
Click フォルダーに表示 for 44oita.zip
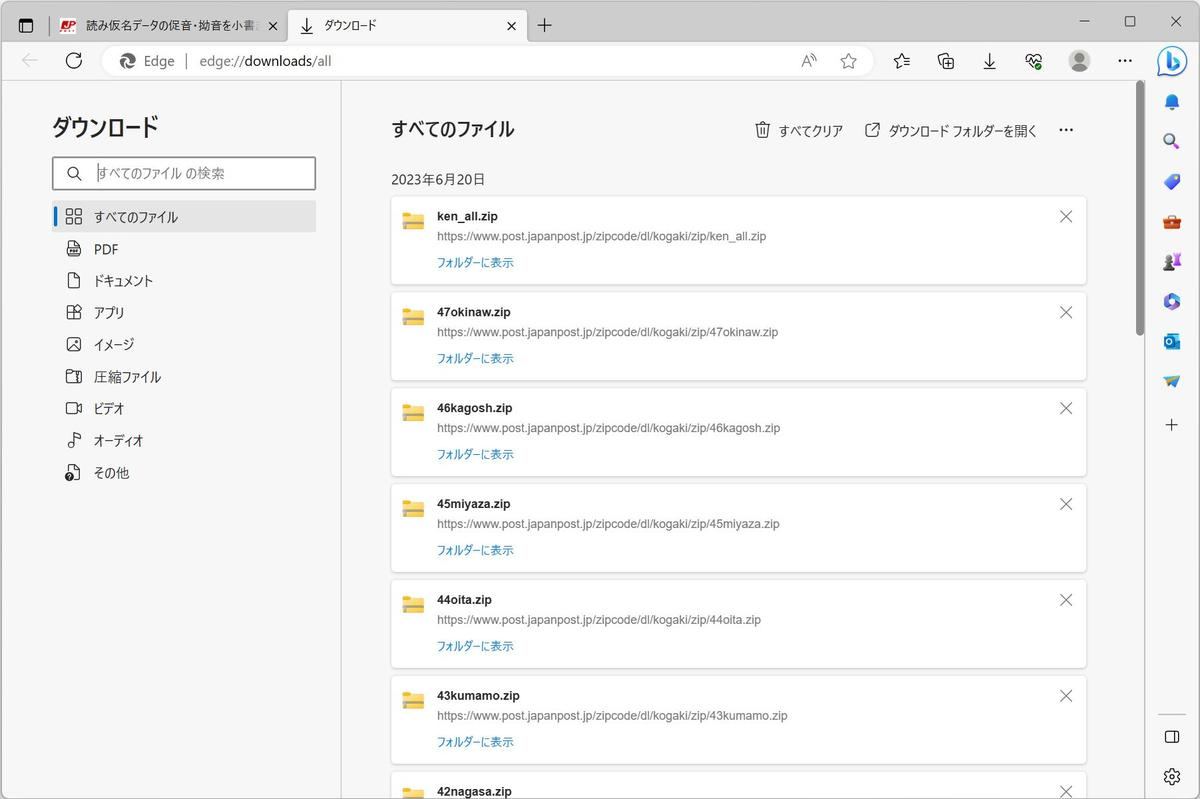tap(475, 647)
